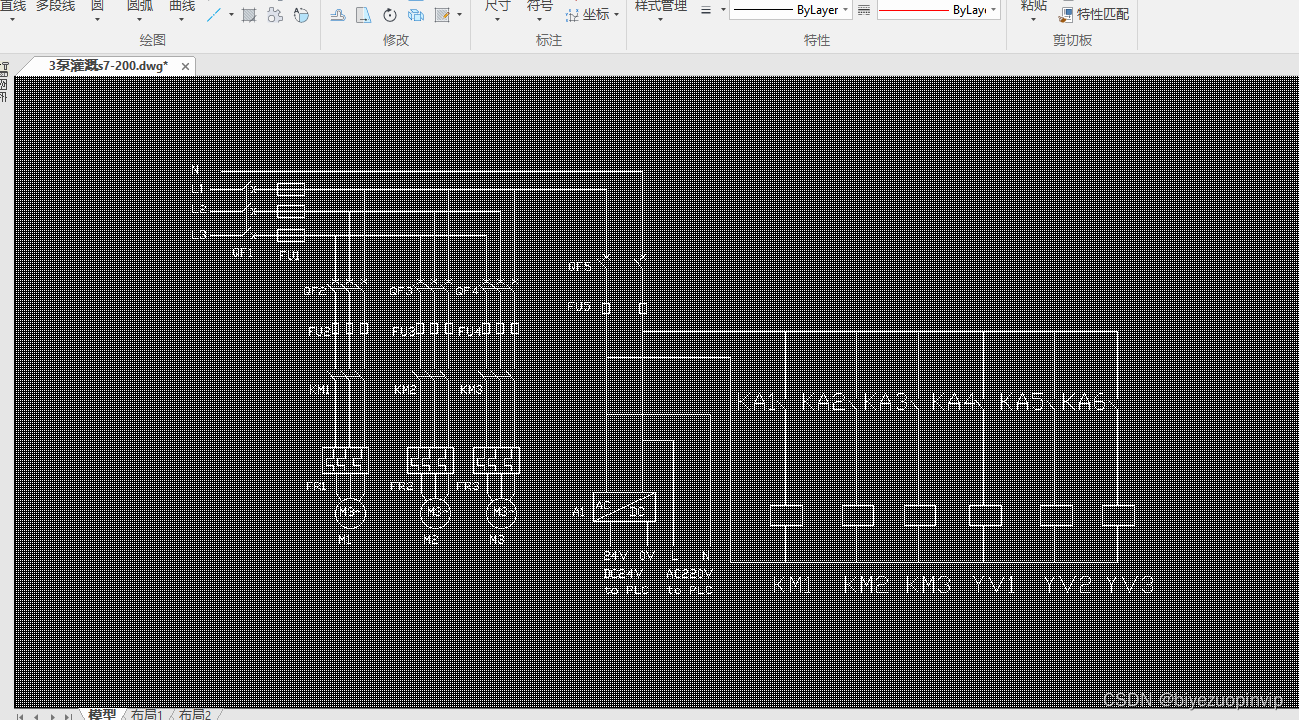Go to previous layout tab arrow
The image size is (1299, 720).
point(36,716)
